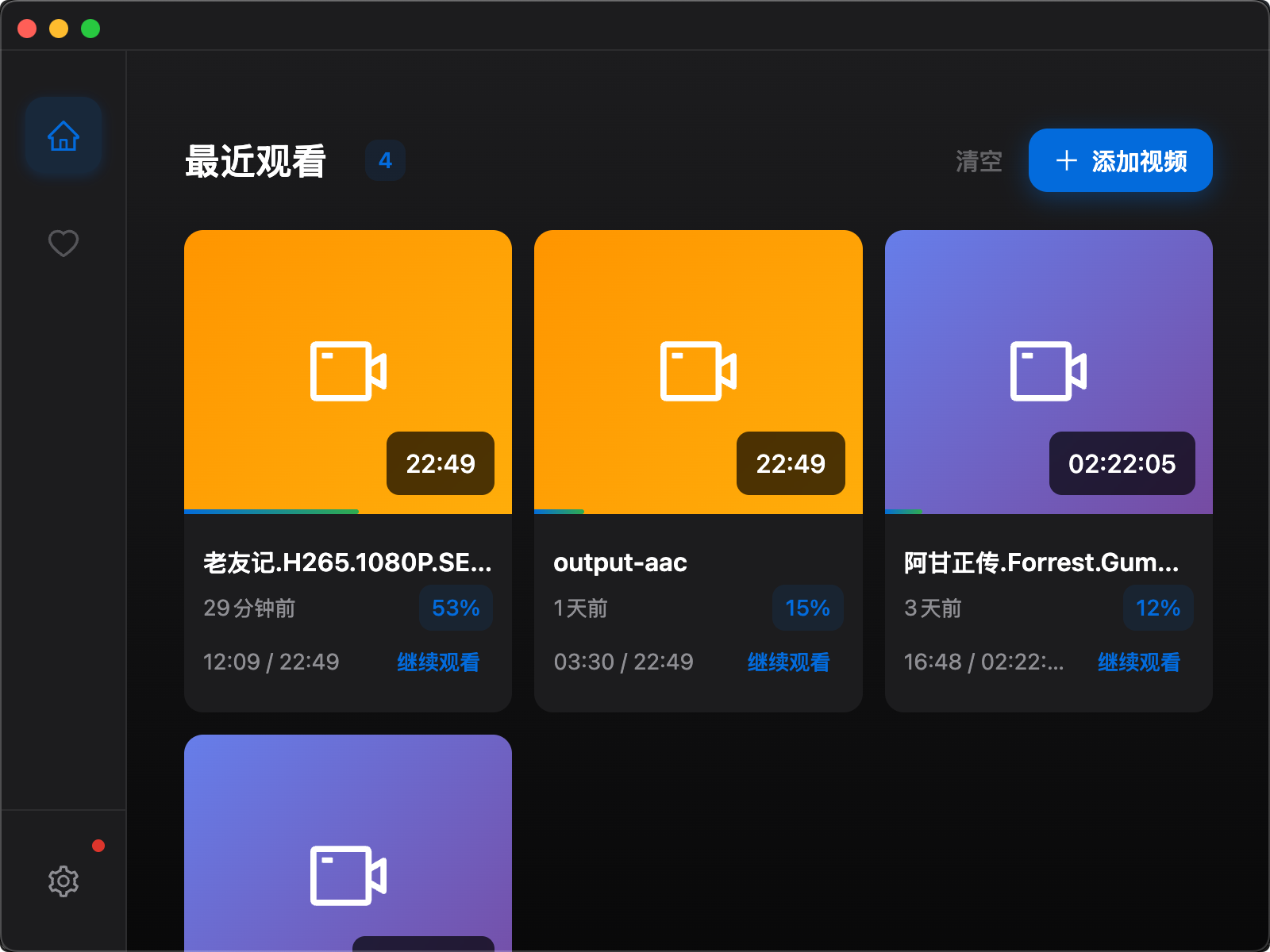
Task: Click 清空 to clear recent history
Action: coord(979,161)
